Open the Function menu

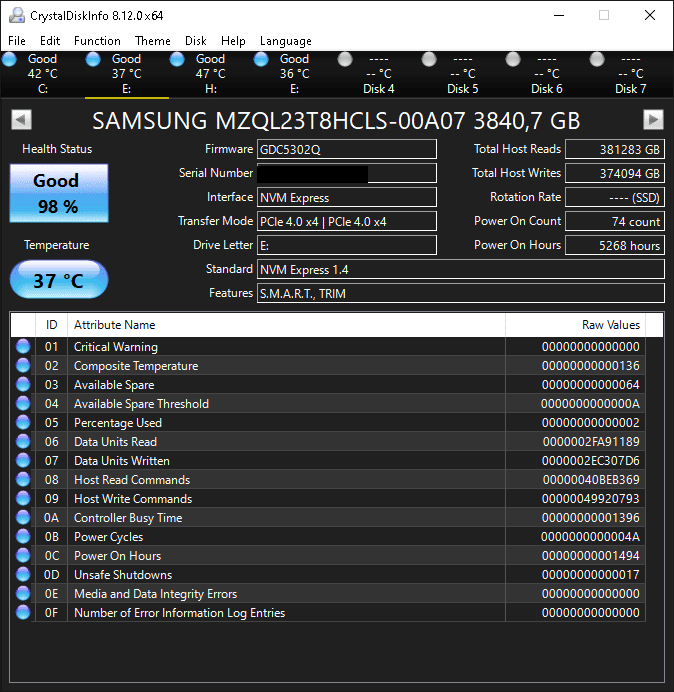coord(97,41)
